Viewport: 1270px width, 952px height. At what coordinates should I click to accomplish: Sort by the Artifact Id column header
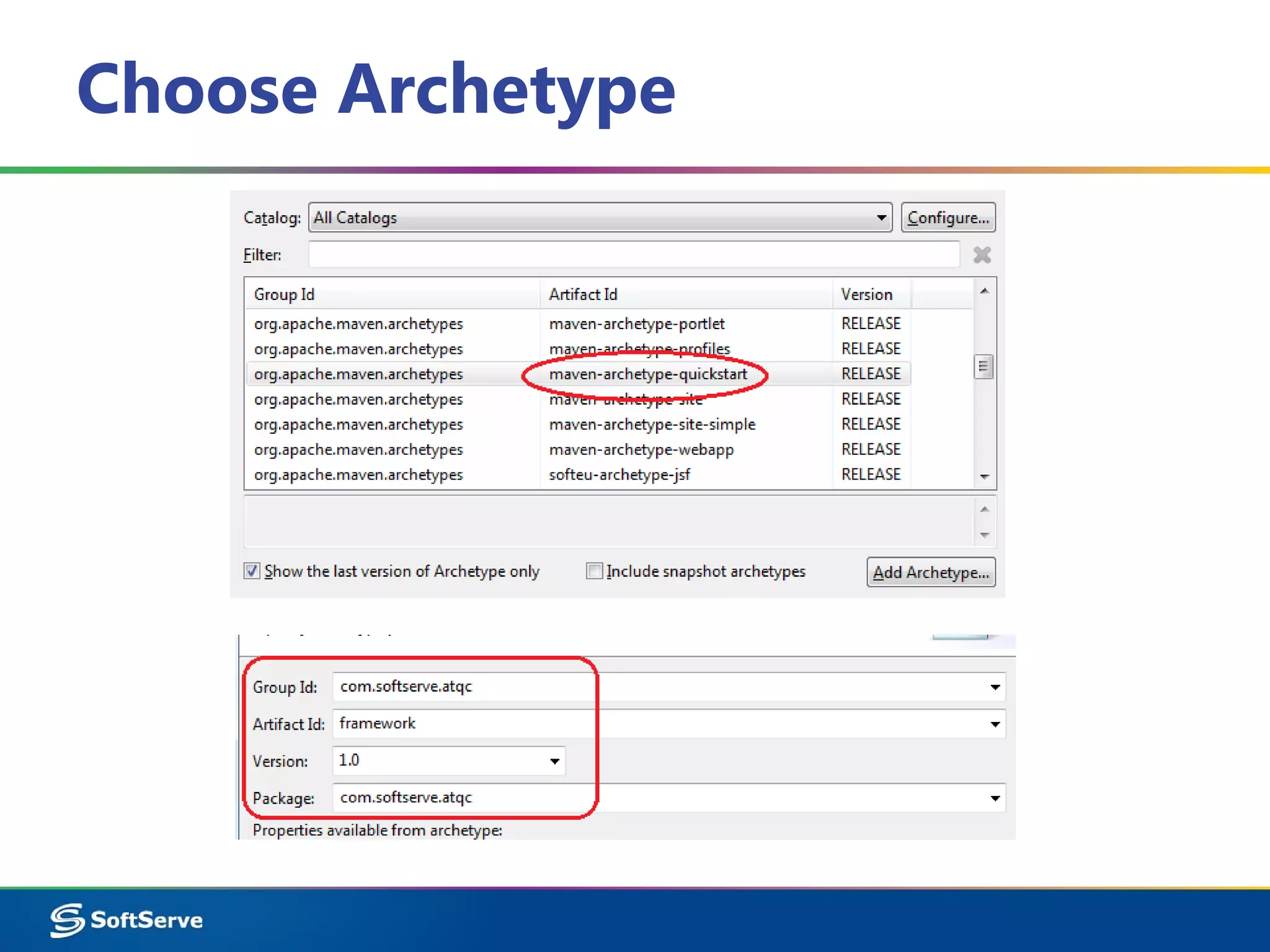click(686, 294)
